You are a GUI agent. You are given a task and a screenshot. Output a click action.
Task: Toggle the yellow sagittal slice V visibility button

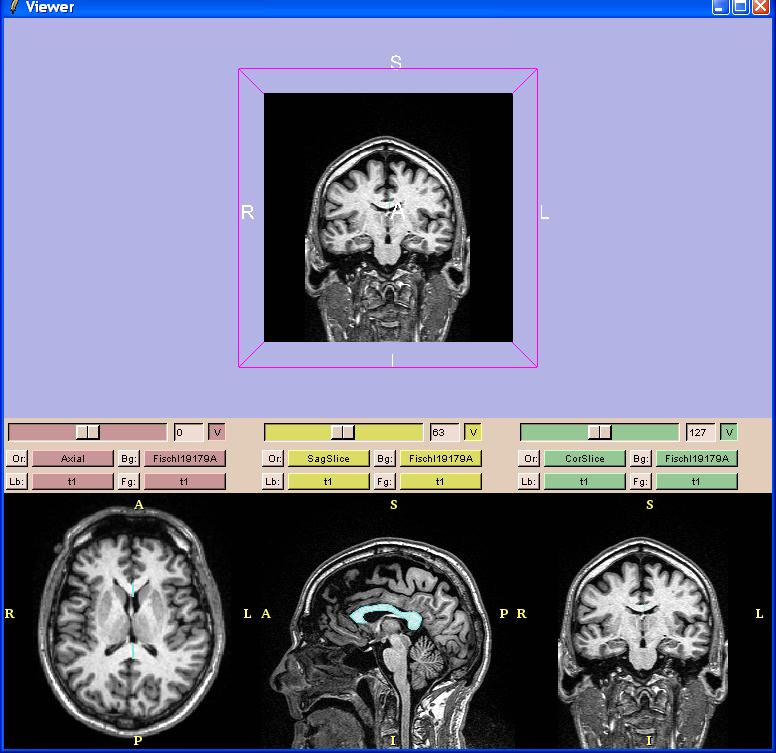point(473,433)
